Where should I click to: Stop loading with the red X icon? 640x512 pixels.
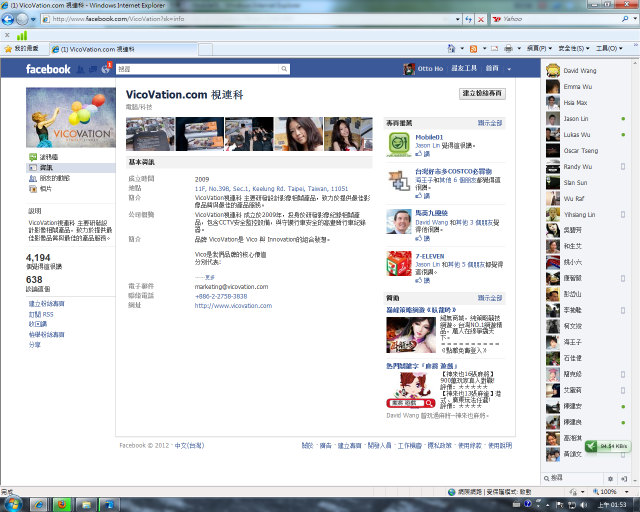(x=481, y=19)
